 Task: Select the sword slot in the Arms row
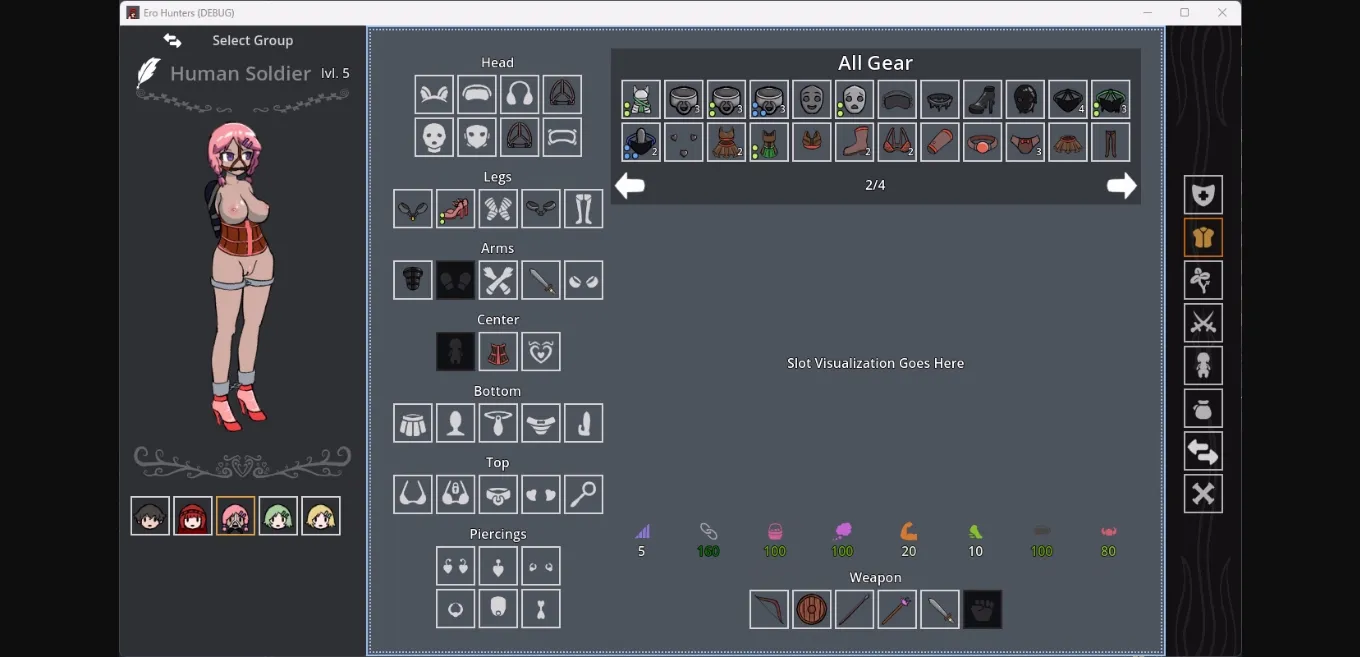[541, 280]
